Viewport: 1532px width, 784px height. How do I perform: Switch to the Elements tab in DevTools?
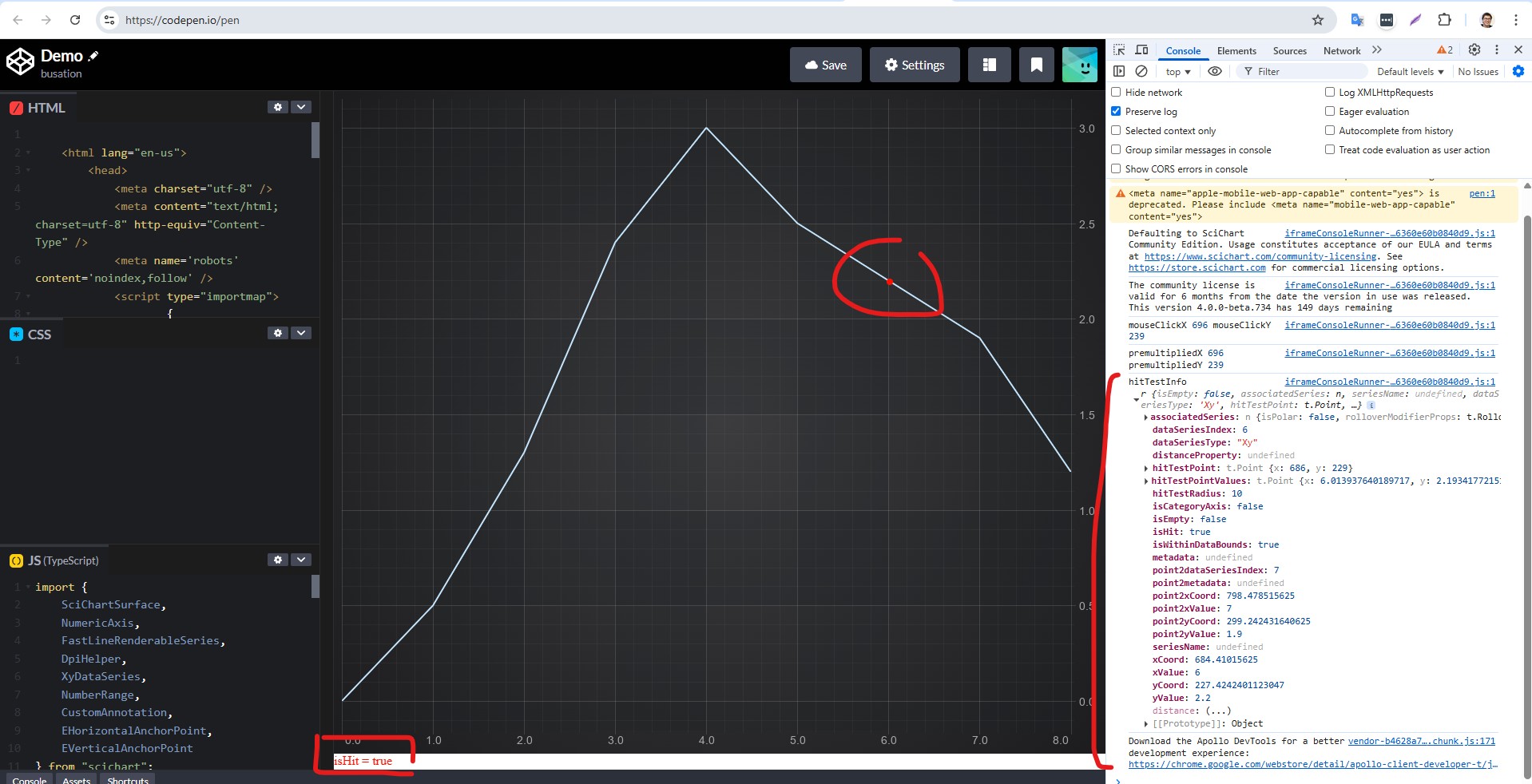pyautogui.click(x=1236, y=50)
